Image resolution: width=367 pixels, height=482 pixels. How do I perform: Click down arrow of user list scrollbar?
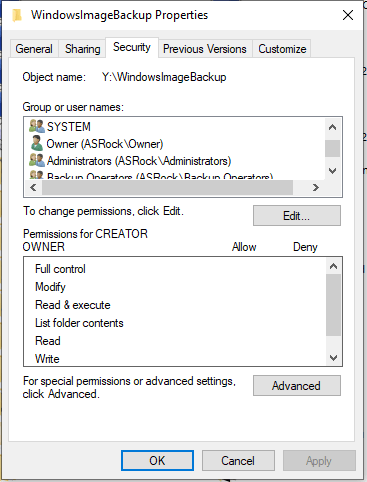pyautogui.click(x=332, y=171)
